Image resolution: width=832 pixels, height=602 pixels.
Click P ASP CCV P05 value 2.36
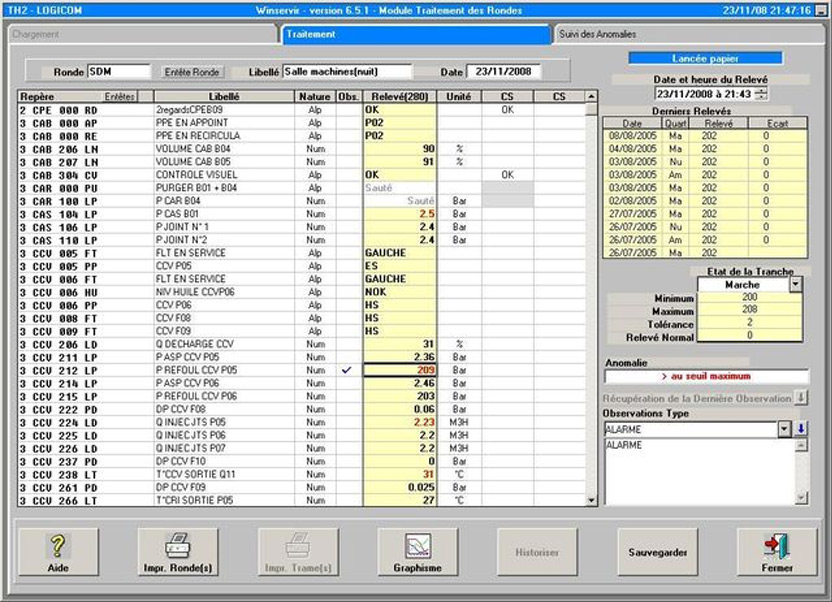[400, 357]
